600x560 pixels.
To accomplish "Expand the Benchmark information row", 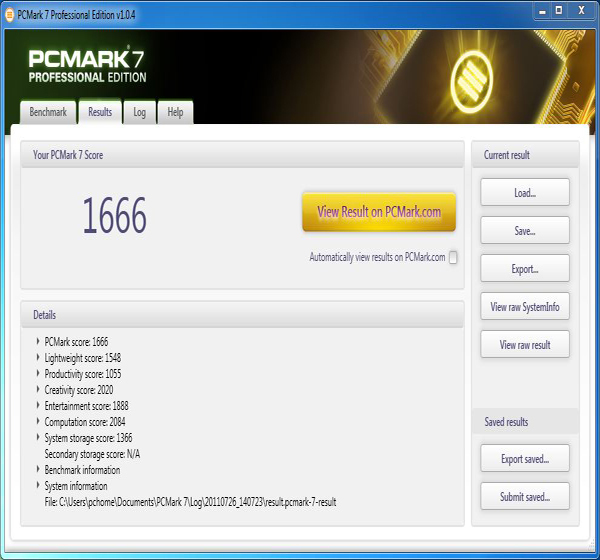I will coord(38,469).
